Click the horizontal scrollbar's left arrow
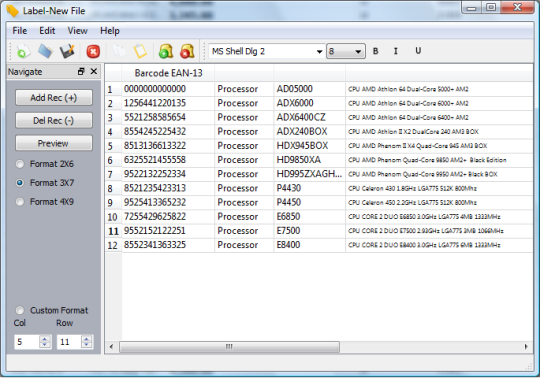 (x=111, y=347)
